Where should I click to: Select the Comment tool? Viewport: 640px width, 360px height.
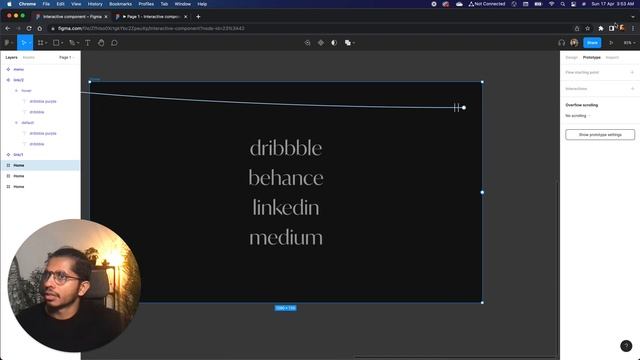[x=114, y=43]
